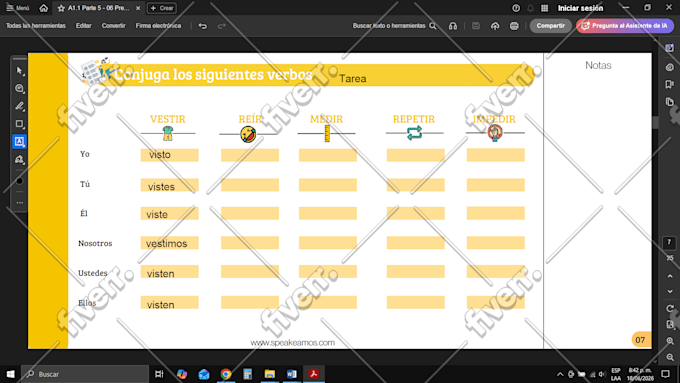This screenshot has width=680, height=383.
Task: Open Todas las herramientas
Action: coord(36,26)
